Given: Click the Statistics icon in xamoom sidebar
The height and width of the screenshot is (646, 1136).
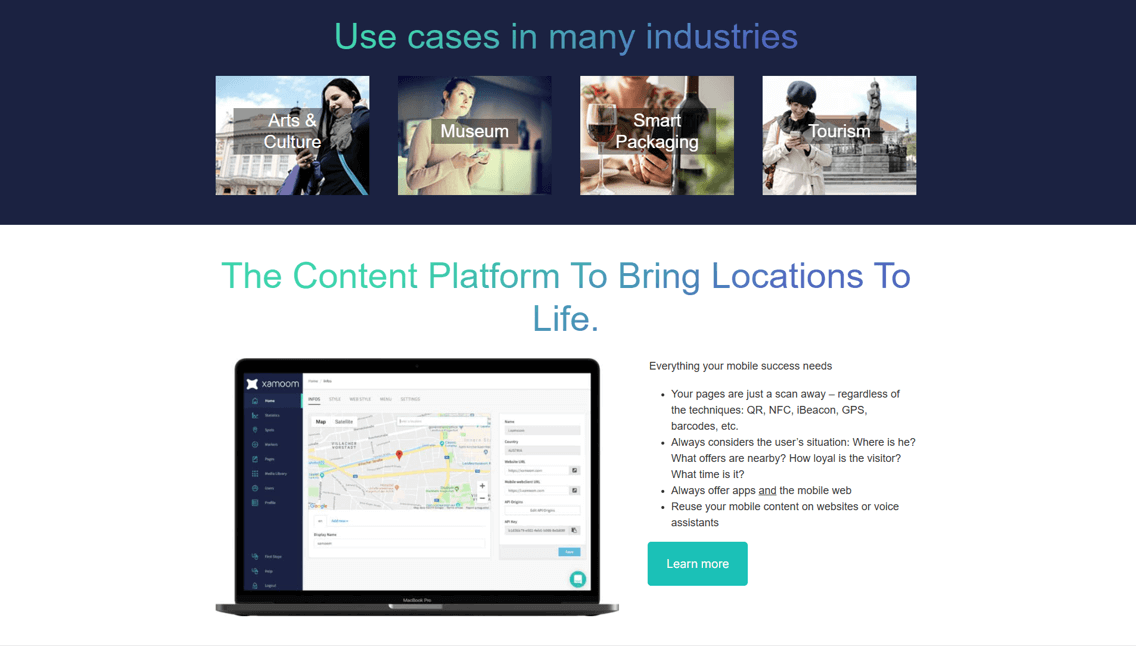Looking at the screenshot, I should pos(255,415).
